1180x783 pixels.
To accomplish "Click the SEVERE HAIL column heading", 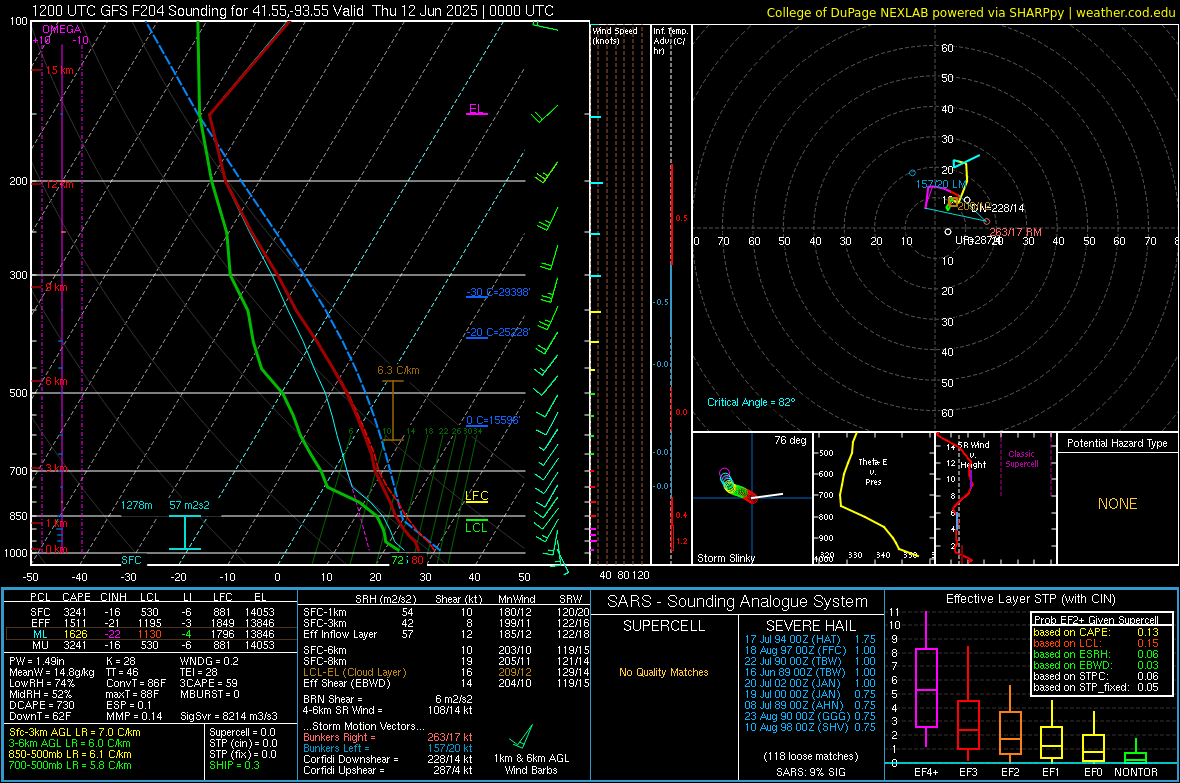I will (810, 626).
